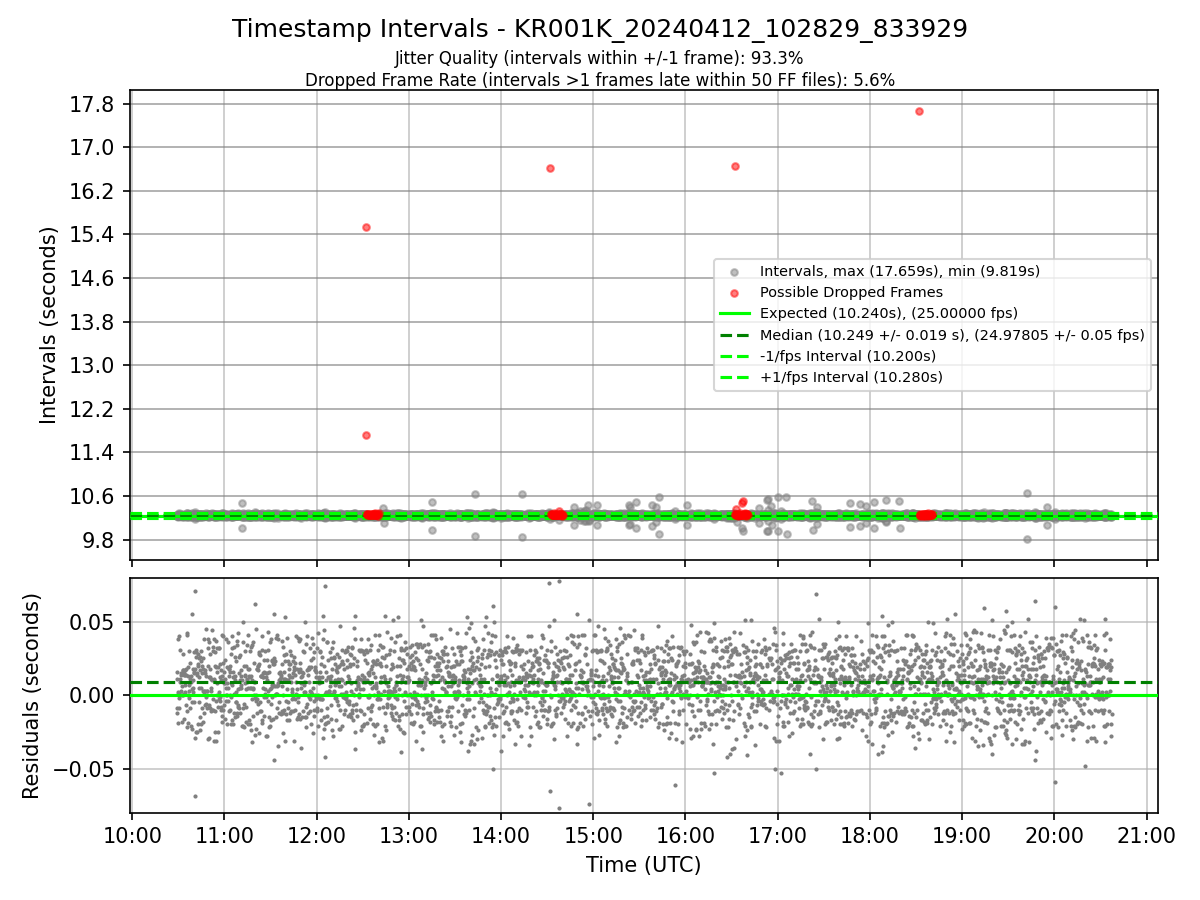This screenshot has height=900, width=1200.
Task: Click the 'Jitter Quality' 93.3% subtitle line
Action: pyautogui.click(x=599, y=59)
